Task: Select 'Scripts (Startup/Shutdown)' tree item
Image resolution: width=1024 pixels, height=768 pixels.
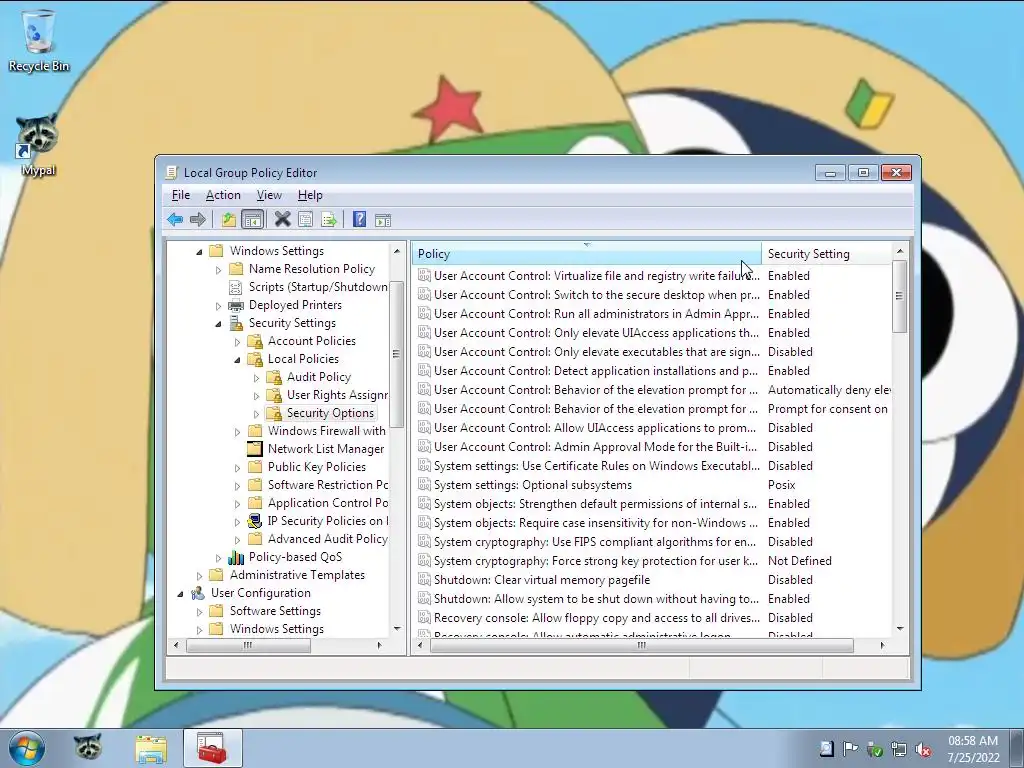Action: coord(318,287)
